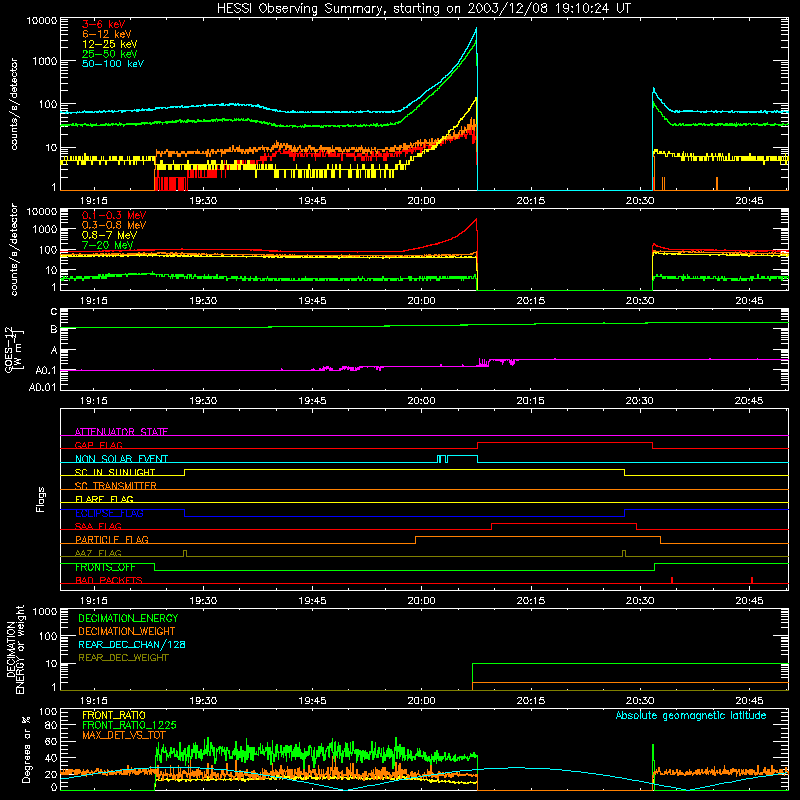Click the PARTICLE_FLAG label
Viewport: 800px width, 800px height.
[112, 539]
